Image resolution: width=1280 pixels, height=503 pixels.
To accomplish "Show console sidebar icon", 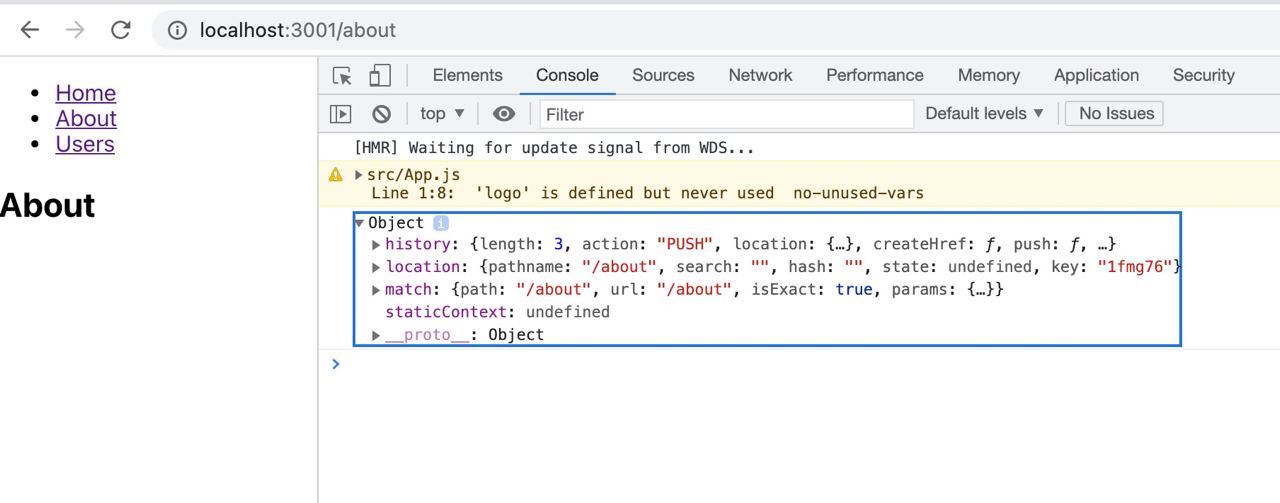I will click(341, 114).
